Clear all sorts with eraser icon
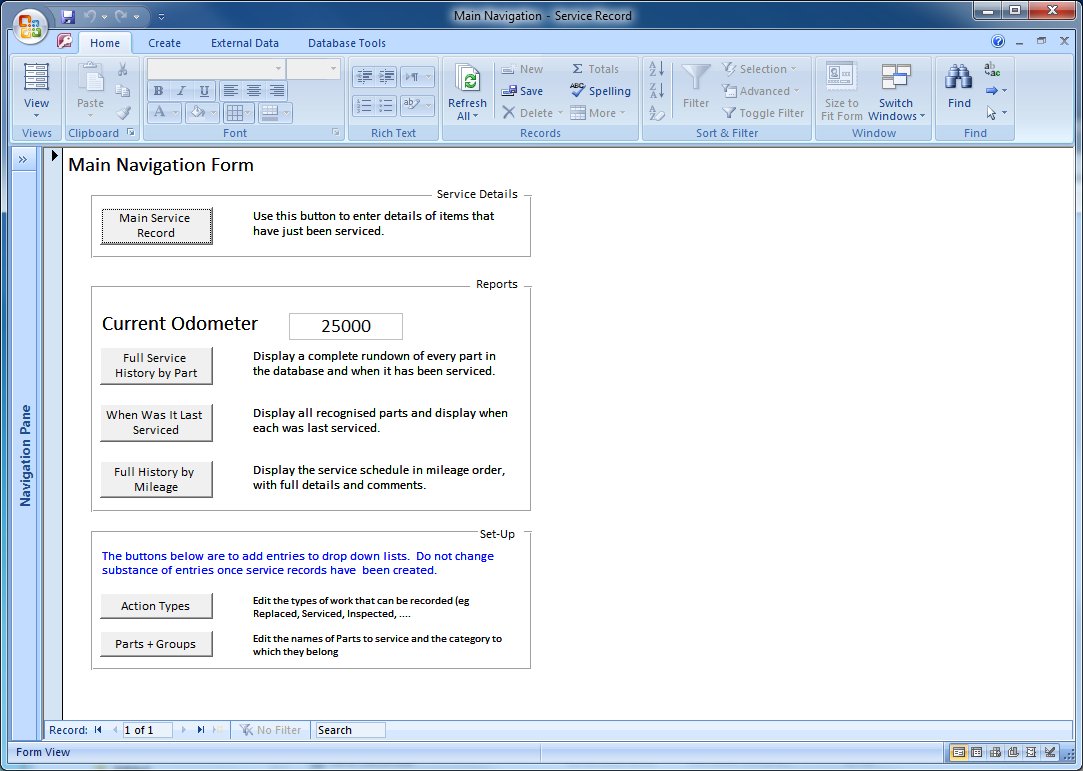The image size is (1083, 771). [657, 113]
